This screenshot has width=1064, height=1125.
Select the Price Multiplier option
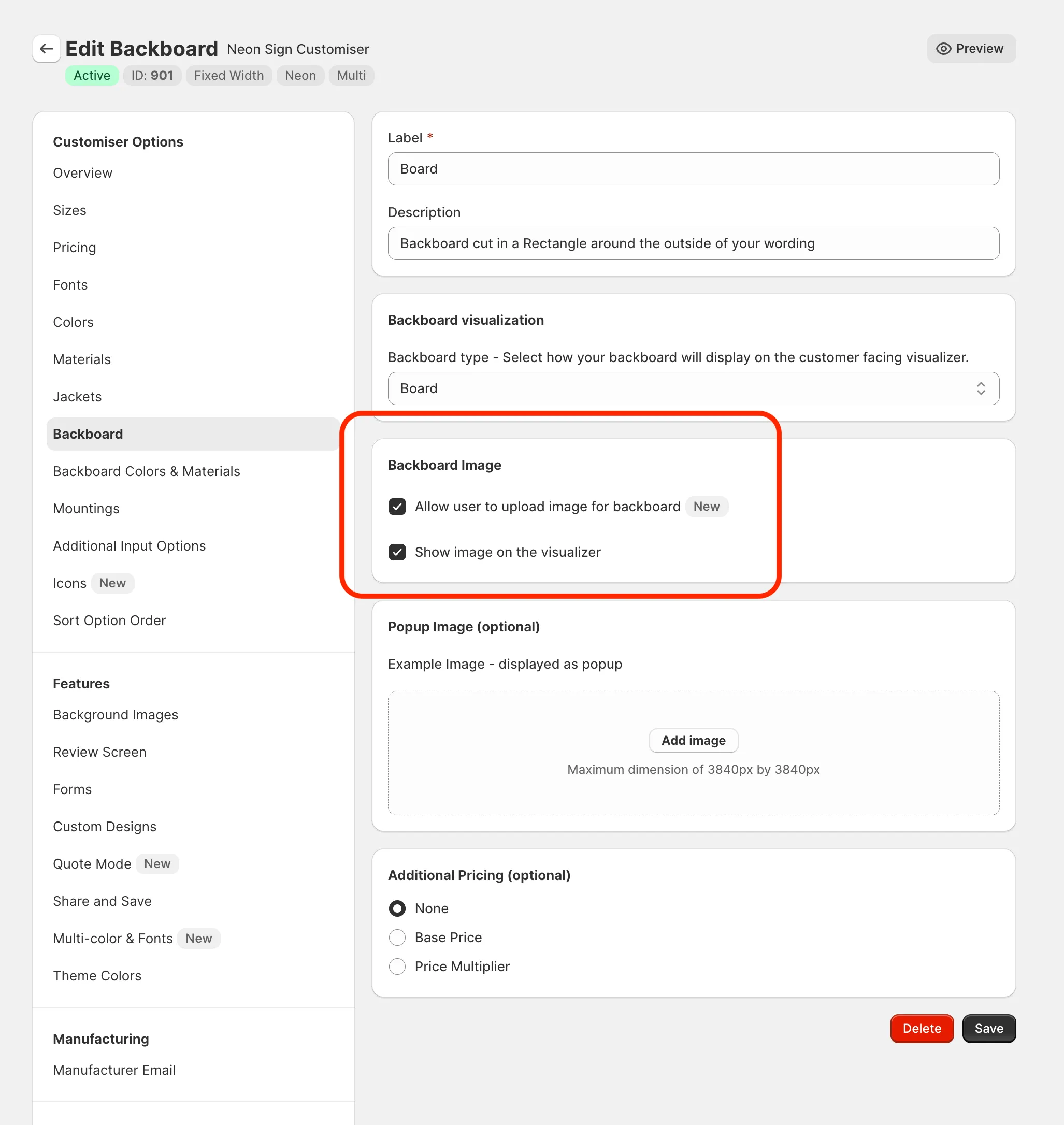(x=397, y=966)
